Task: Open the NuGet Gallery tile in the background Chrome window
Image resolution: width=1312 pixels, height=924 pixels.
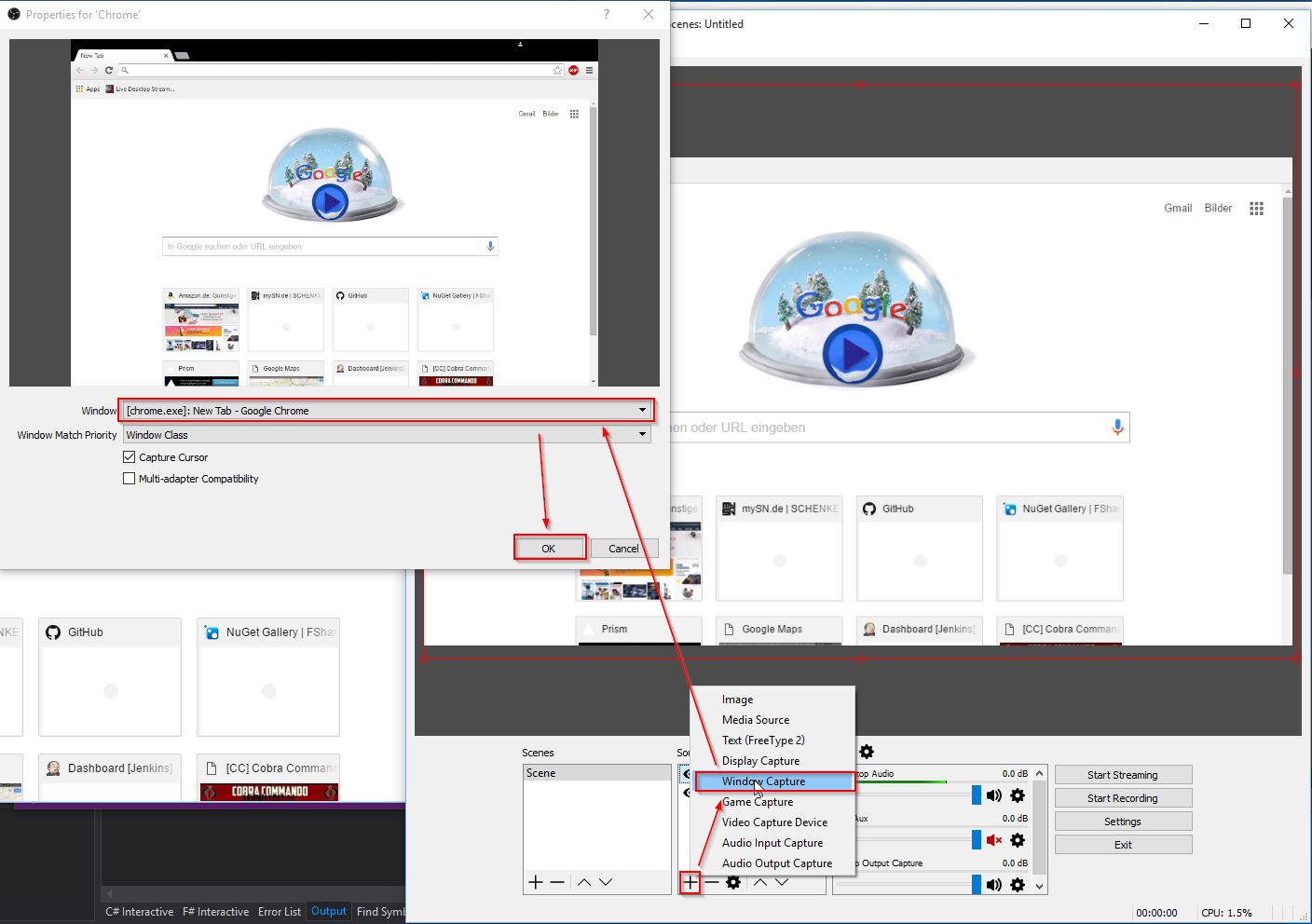Action: pyautogui.click(x=268, y=676)
